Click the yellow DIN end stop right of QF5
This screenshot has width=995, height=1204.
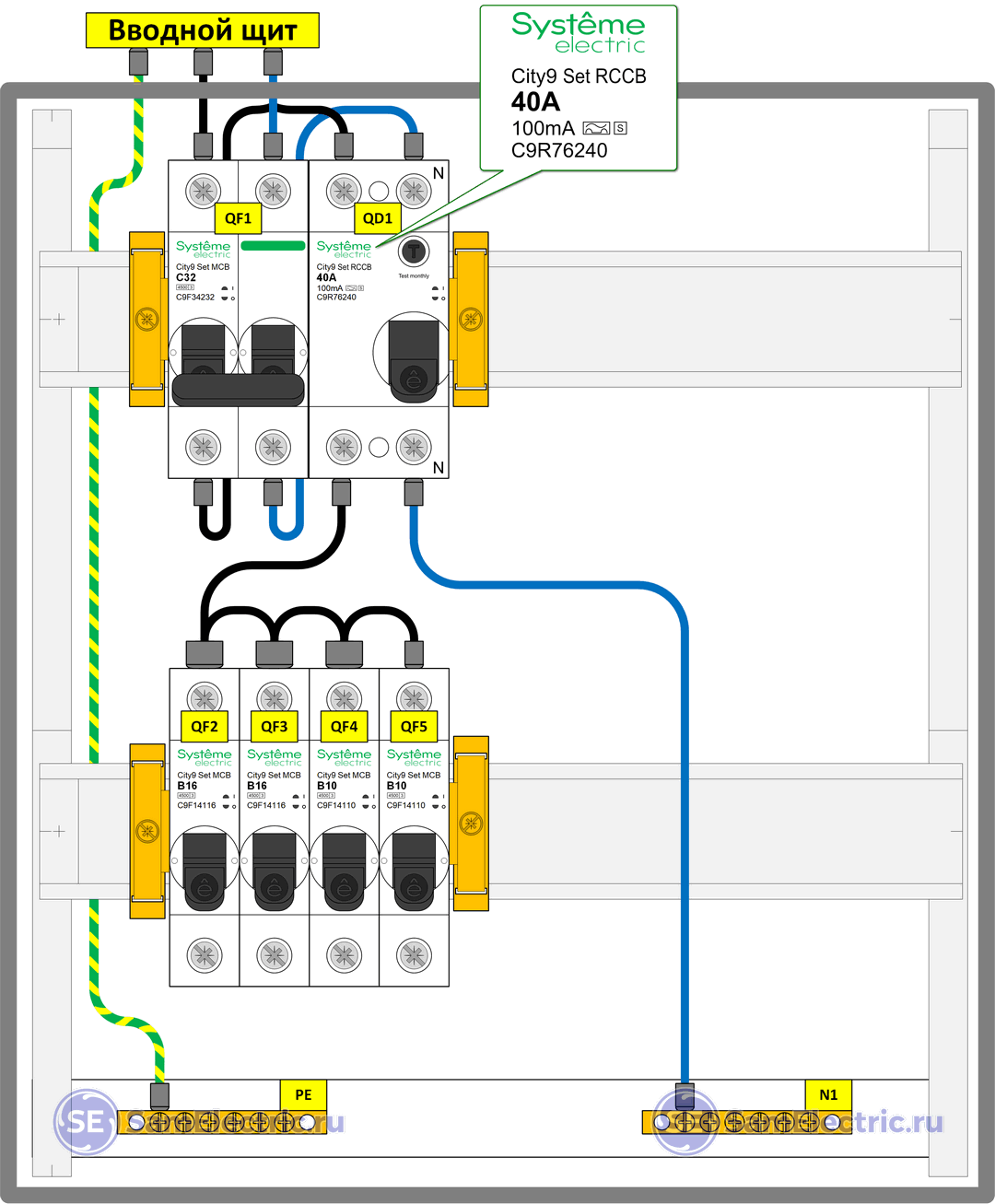(x=471, y=824)
